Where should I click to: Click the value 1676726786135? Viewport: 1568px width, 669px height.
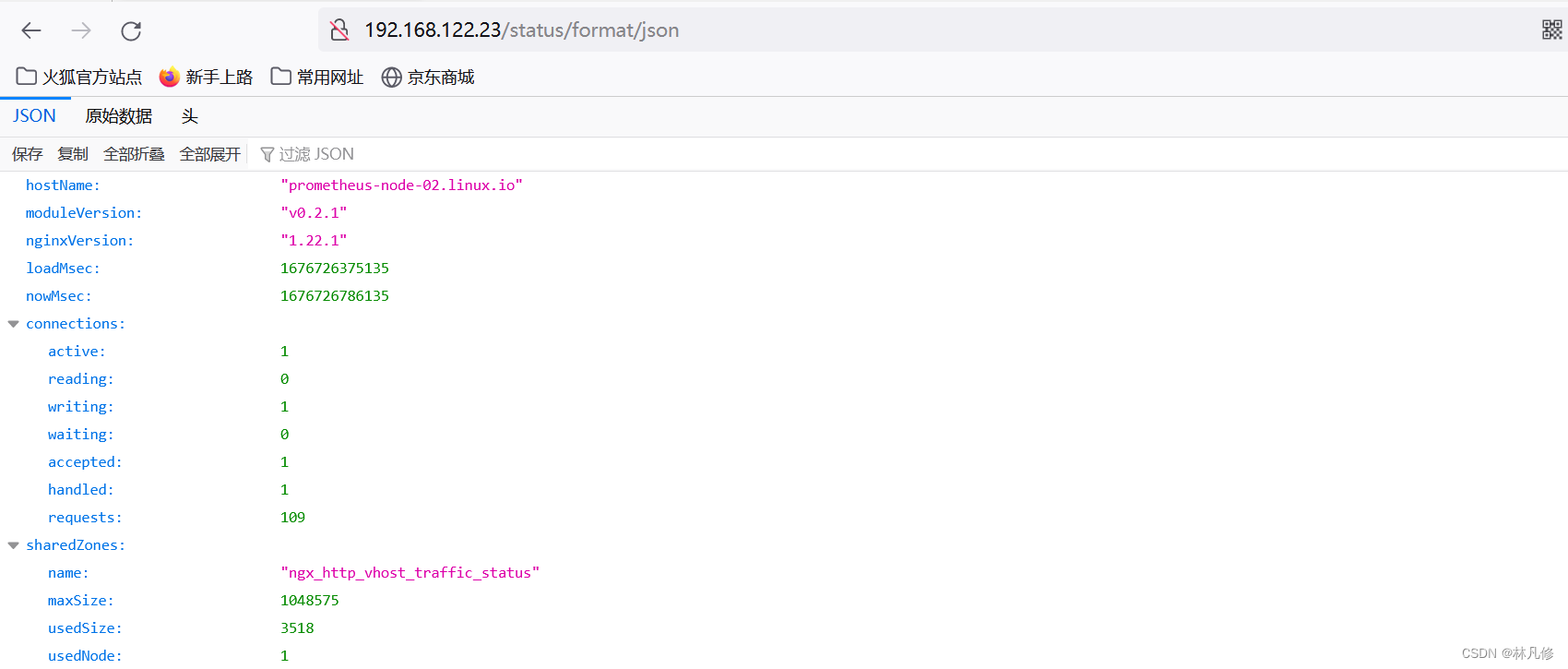(x=335, y=296)
